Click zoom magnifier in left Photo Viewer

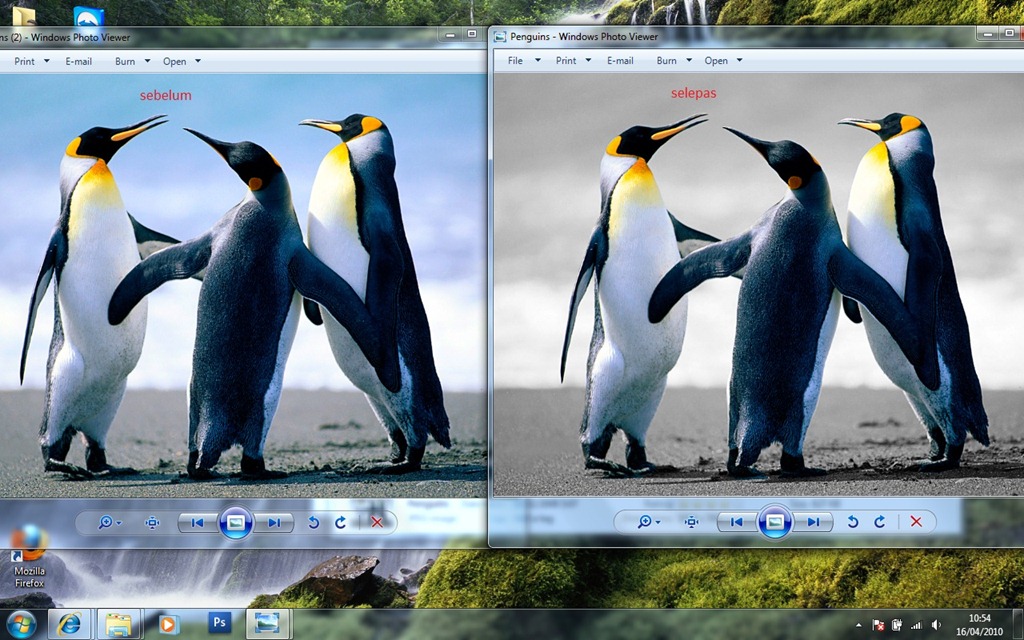(104, 522)
